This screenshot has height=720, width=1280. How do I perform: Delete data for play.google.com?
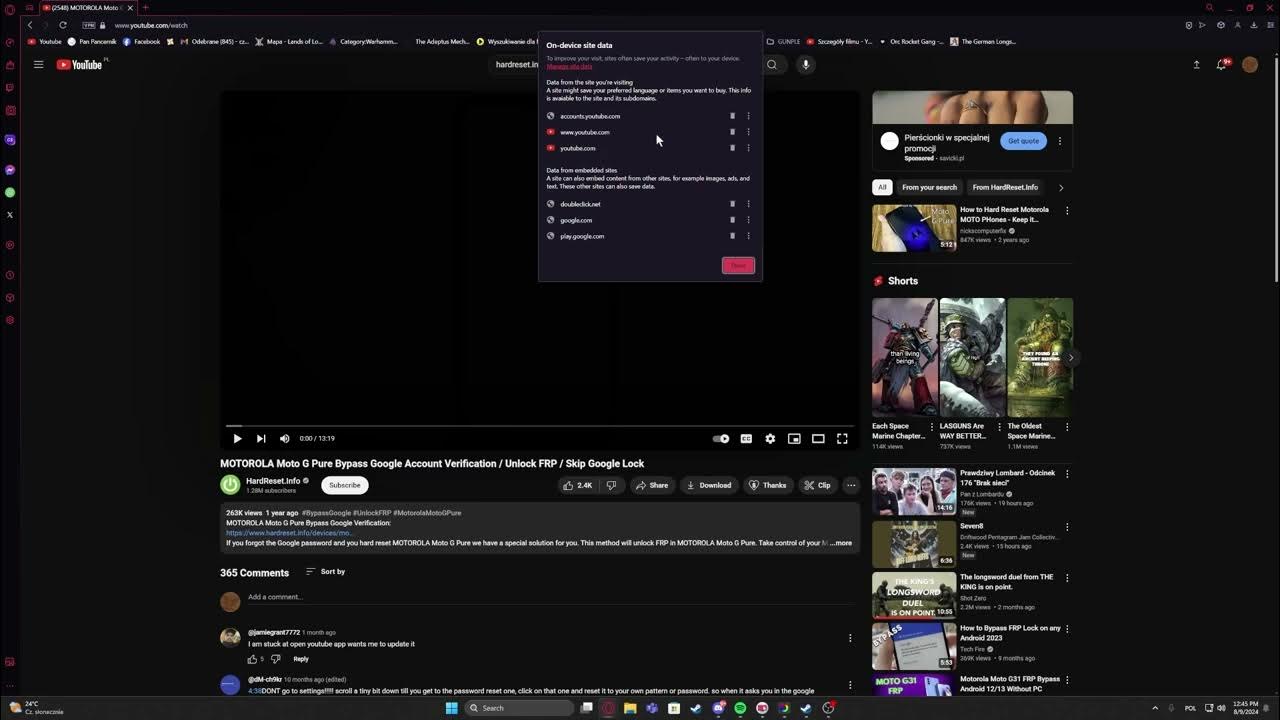click(x=732, y=236)
